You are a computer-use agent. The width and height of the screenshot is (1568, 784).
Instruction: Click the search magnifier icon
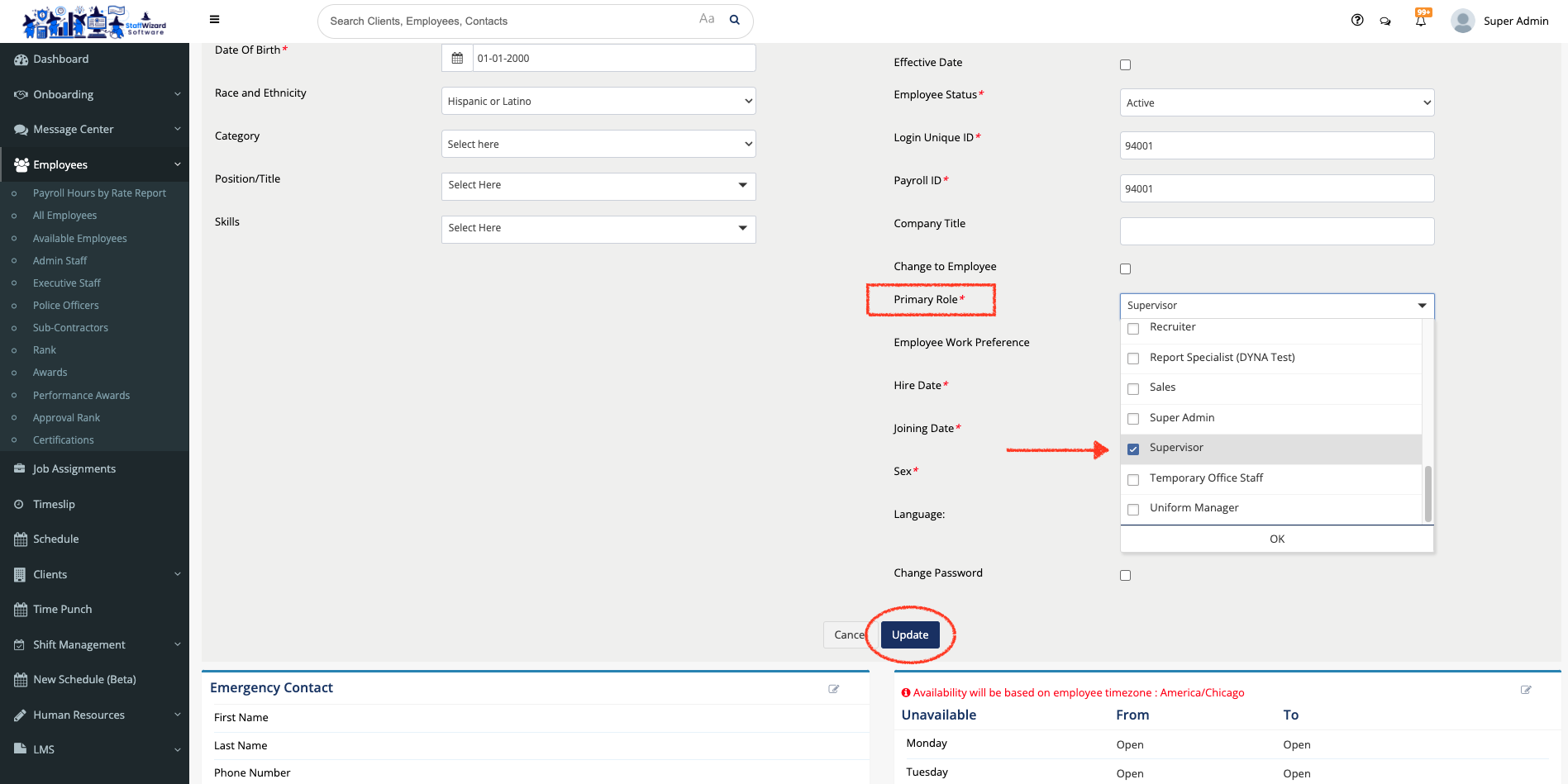[x=734, y=21]
